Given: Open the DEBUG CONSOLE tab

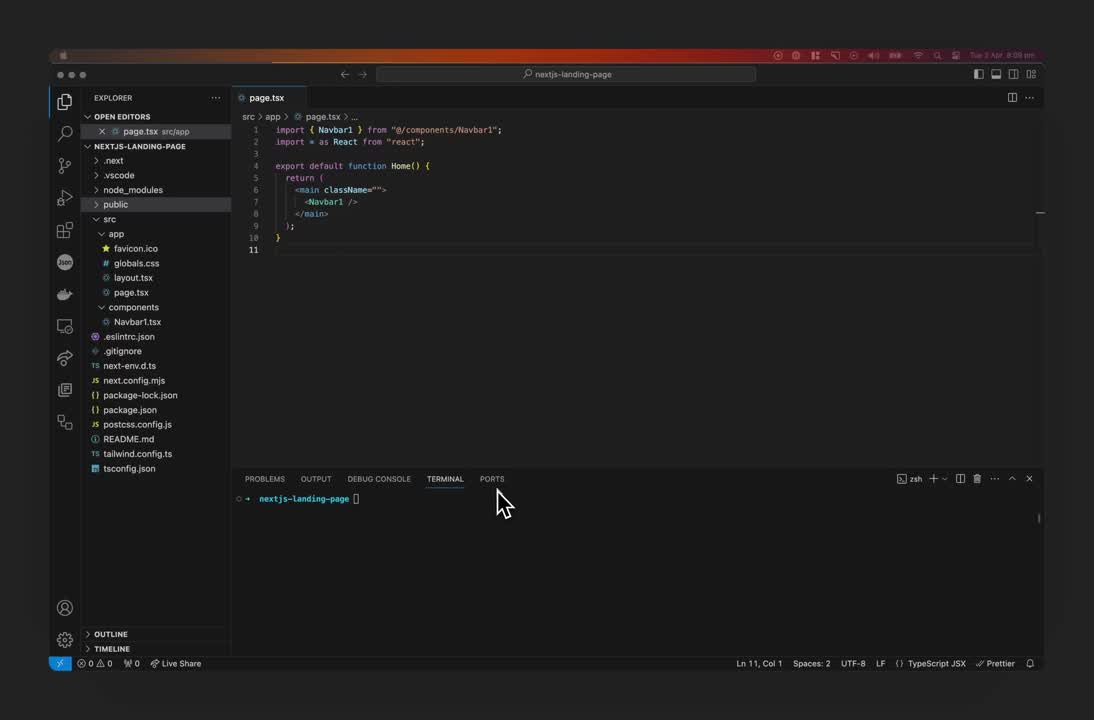Looking at the screenshot, I should click(379, 479).
